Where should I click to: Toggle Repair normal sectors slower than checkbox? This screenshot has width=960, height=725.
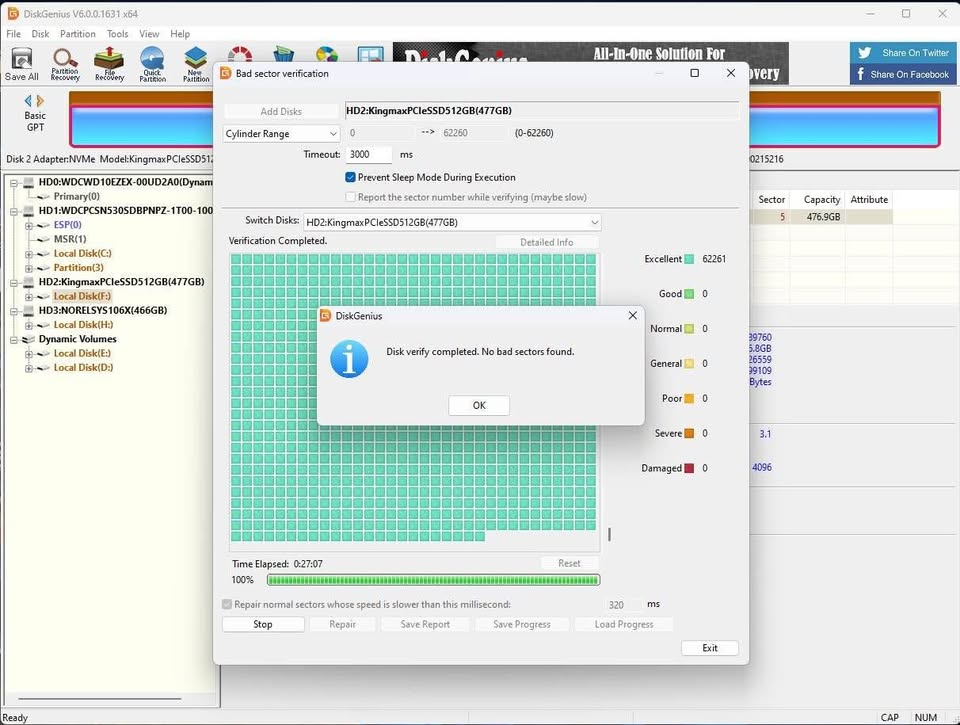point(227,604)
